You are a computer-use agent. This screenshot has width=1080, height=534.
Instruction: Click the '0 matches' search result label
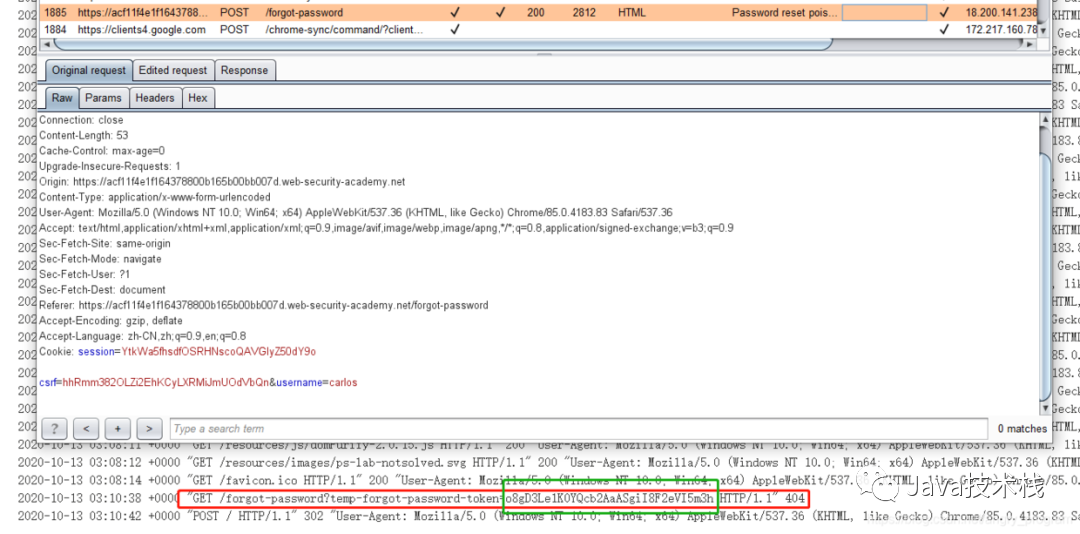click(1022, 429)
